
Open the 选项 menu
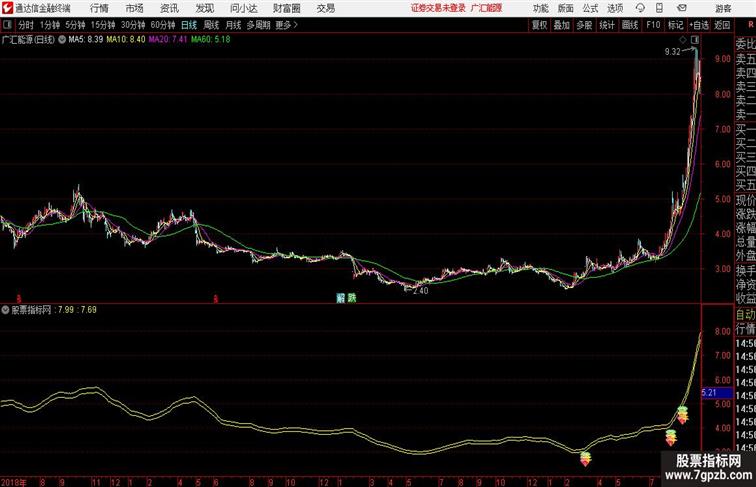(615, 8)
